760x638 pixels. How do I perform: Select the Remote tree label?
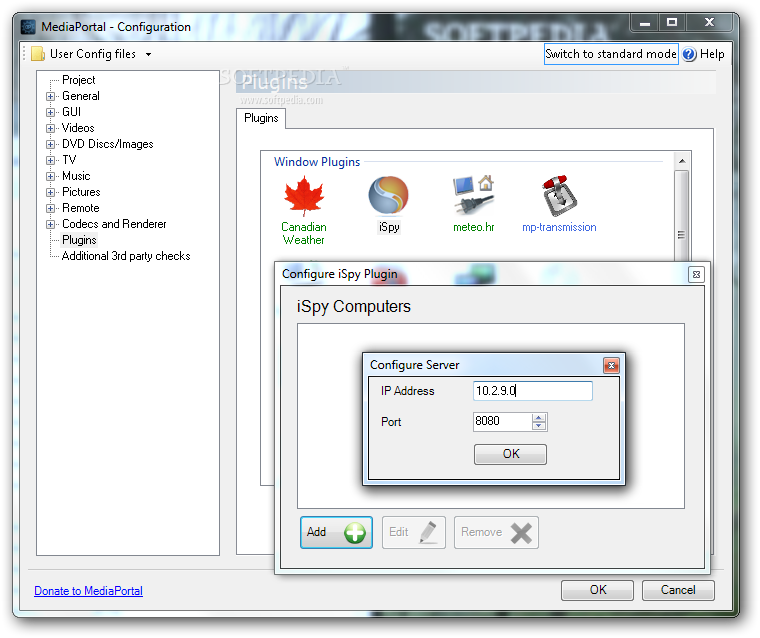(x=80, y=208)
